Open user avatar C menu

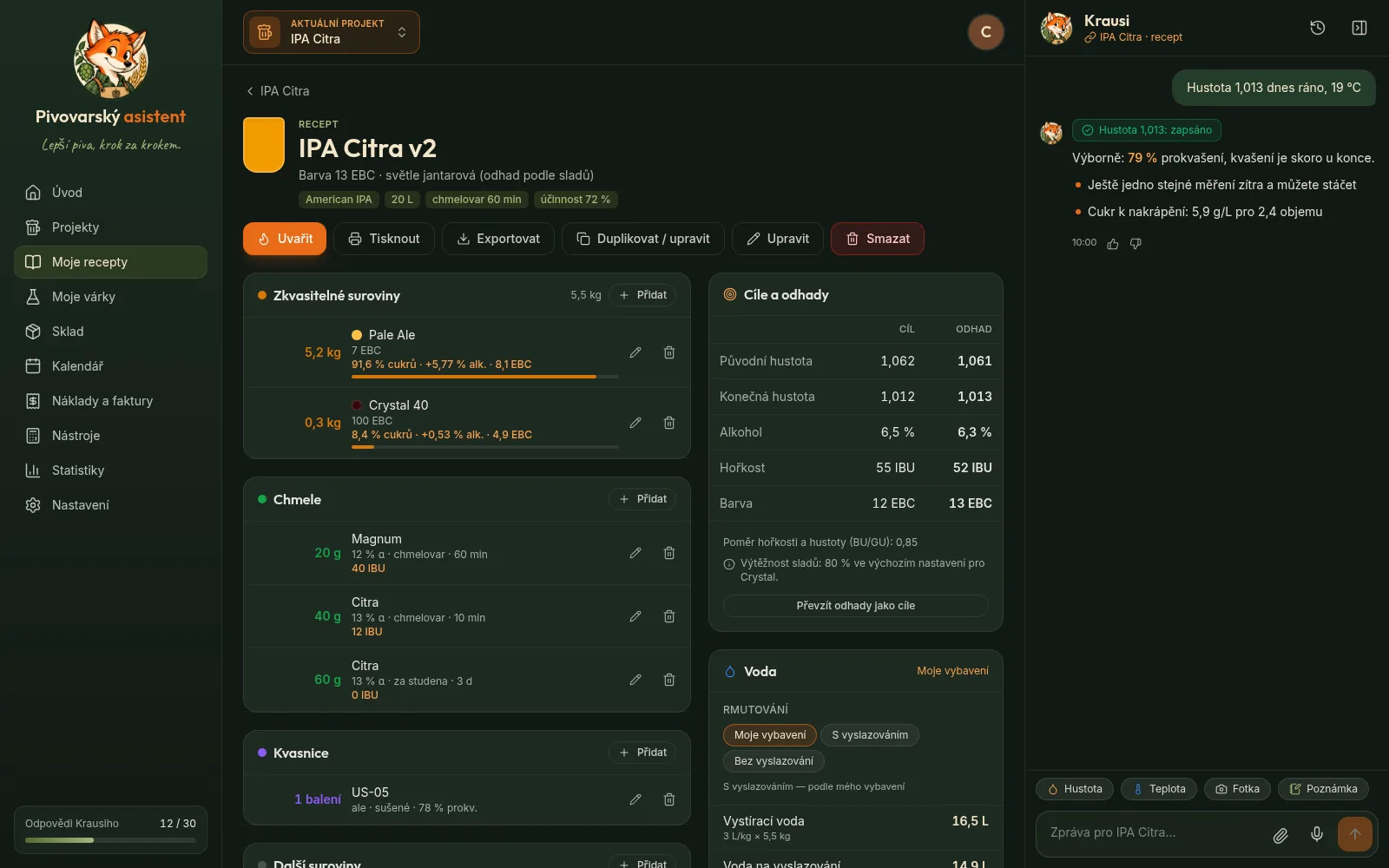pyautogui.click(x=986, y=32)
